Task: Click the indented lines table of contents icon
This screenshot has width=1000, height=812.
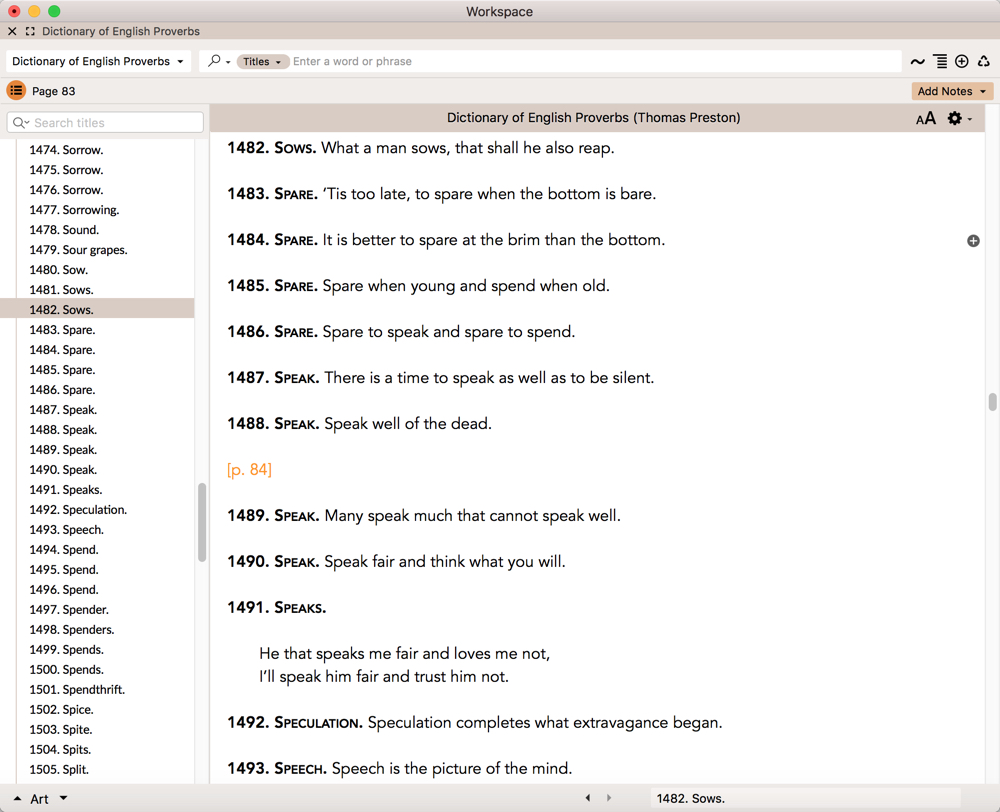Action: [940, 61]
